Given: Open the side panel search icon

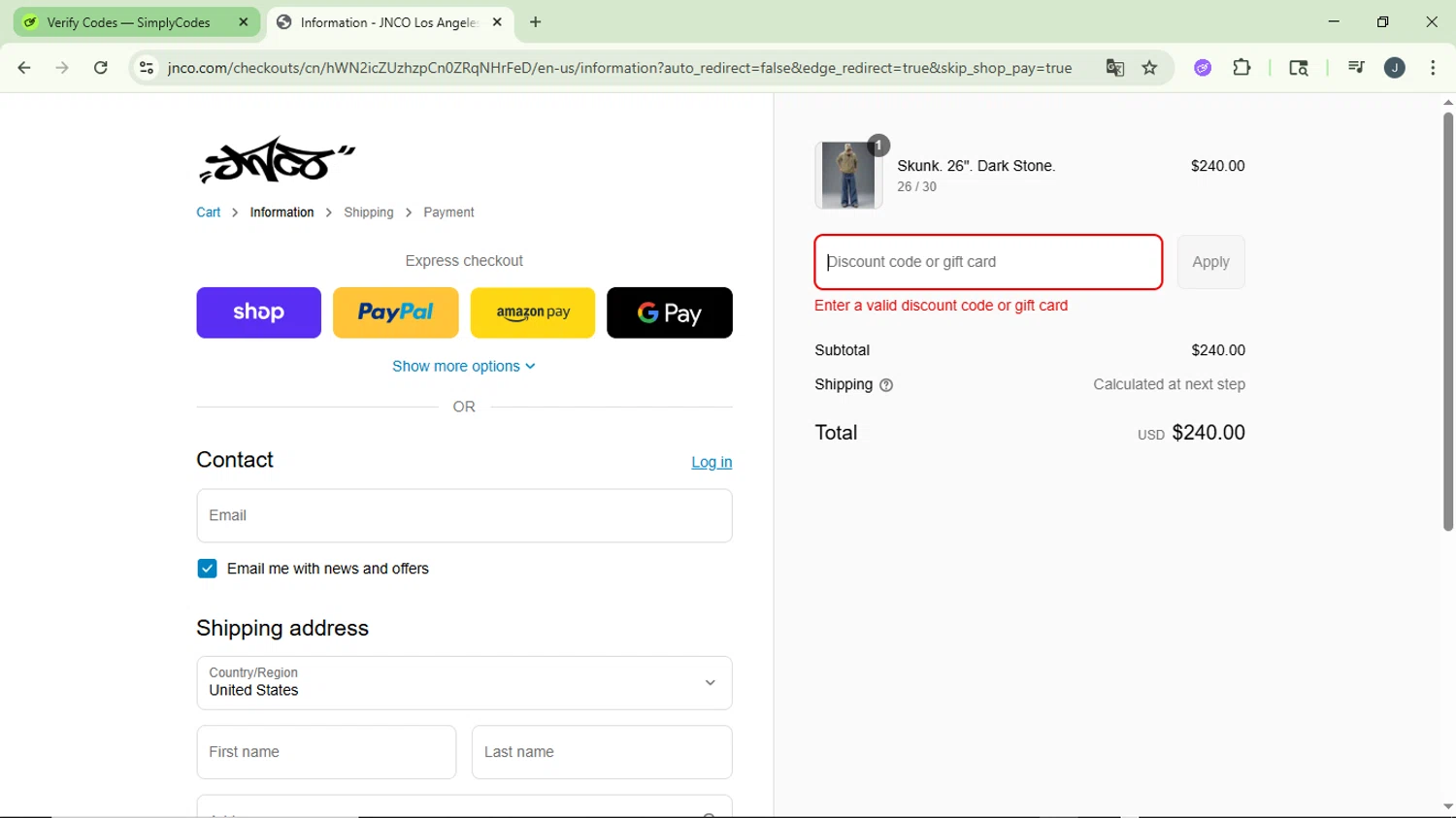Looking at the screenshot, I should tap(1299, 68).
